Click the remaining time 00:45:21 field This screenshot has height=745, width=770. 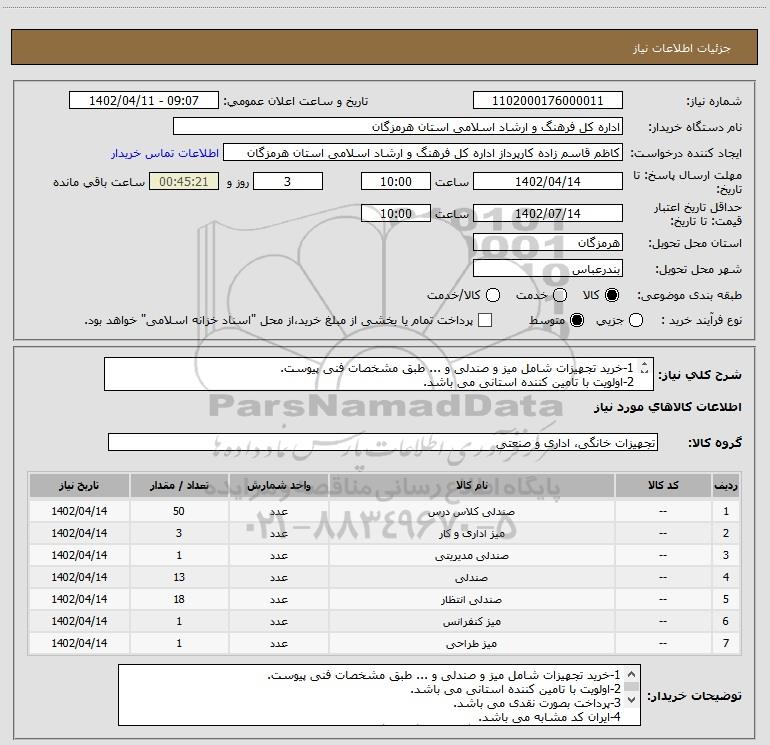coord(184,181)
